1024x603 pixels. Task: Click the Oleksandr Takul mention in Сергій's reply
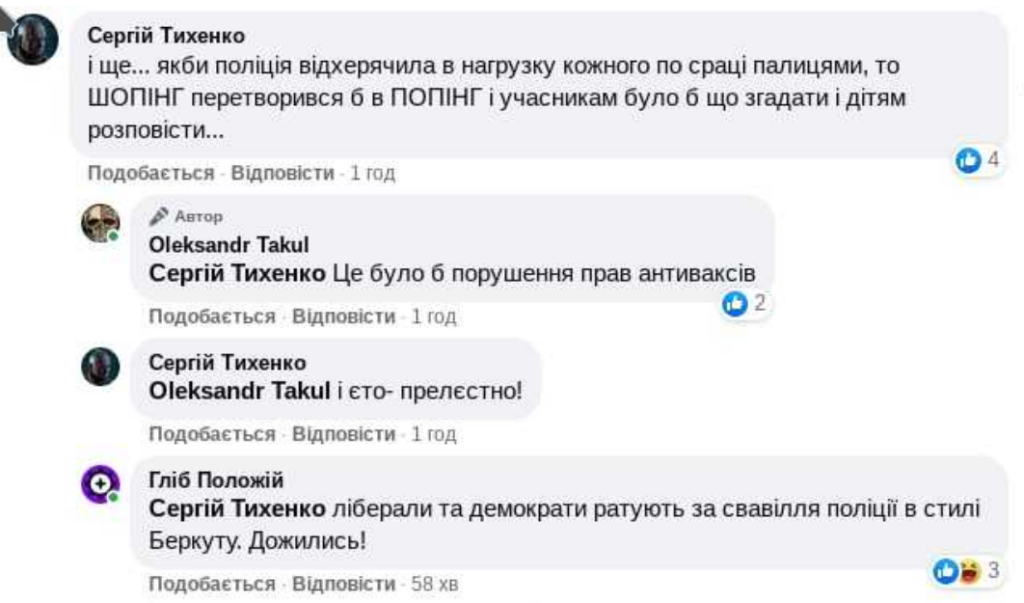click(238, 391)
